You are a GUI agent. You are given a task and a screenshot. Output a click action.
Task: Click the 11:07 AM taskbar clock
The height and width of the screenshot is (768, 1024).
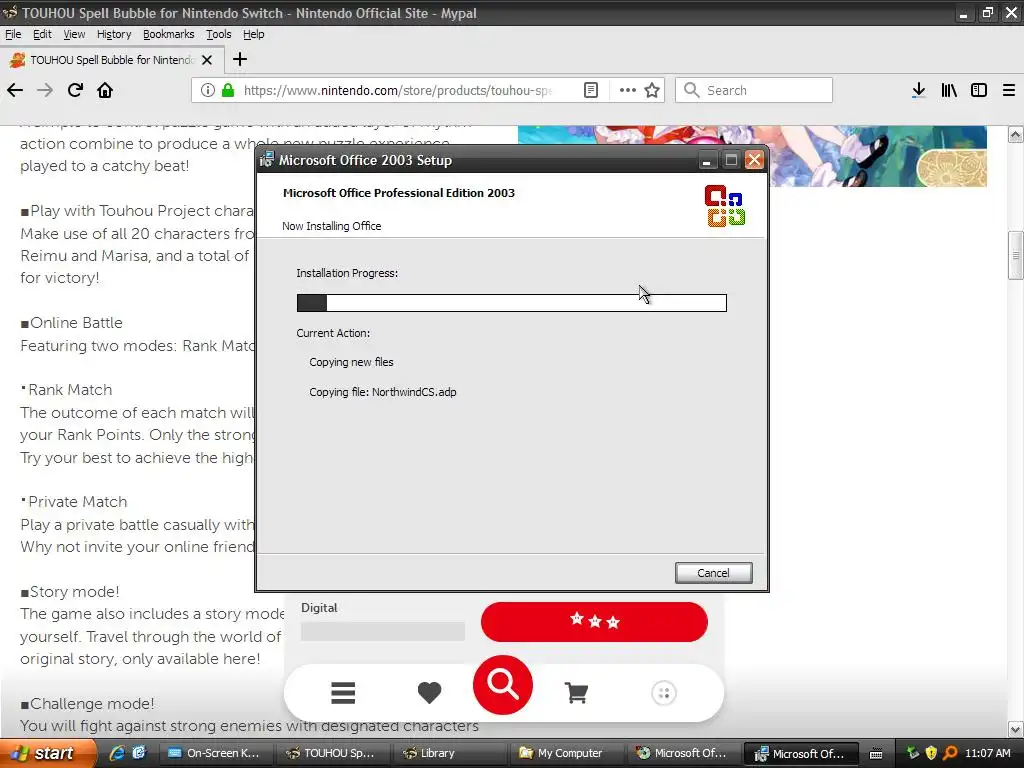[987, 753]
